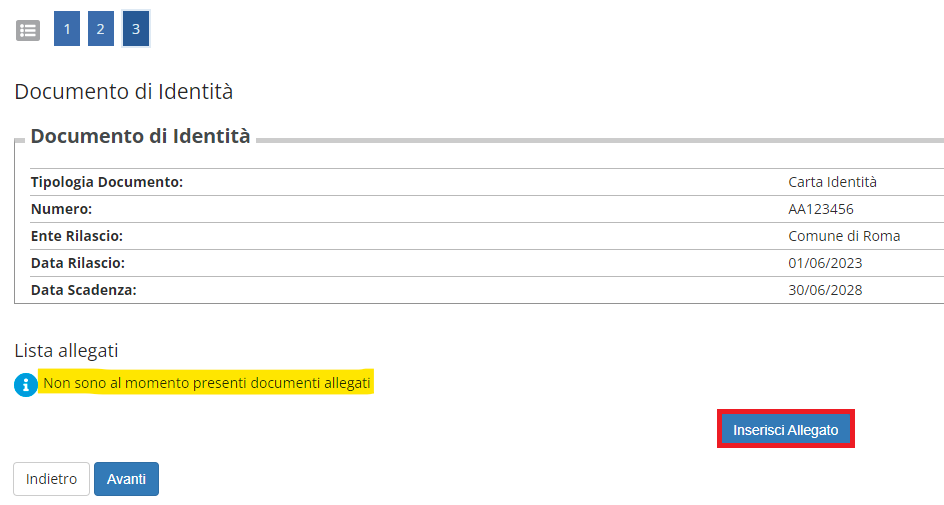Continue with the Avanti button
944x505 pixels.
coord(126,479)
